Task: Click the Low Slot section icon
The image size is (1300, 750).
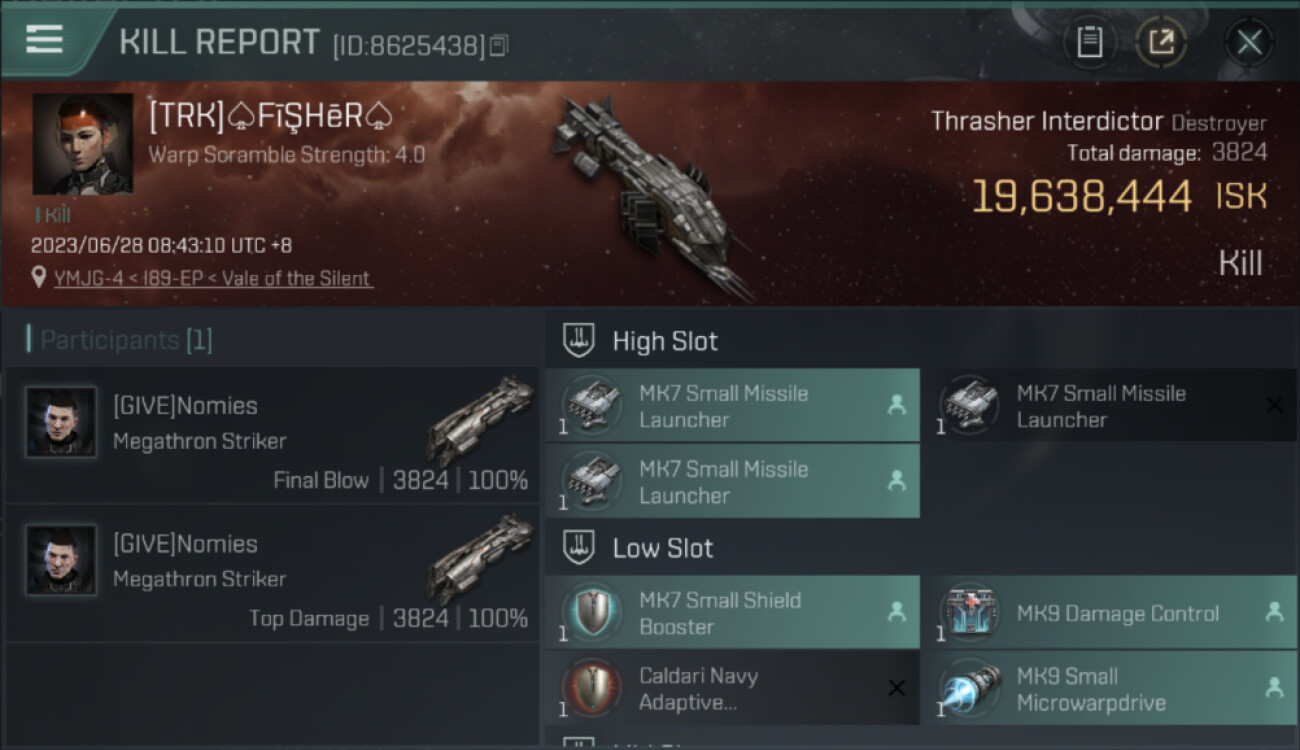Action: point(580,547)
